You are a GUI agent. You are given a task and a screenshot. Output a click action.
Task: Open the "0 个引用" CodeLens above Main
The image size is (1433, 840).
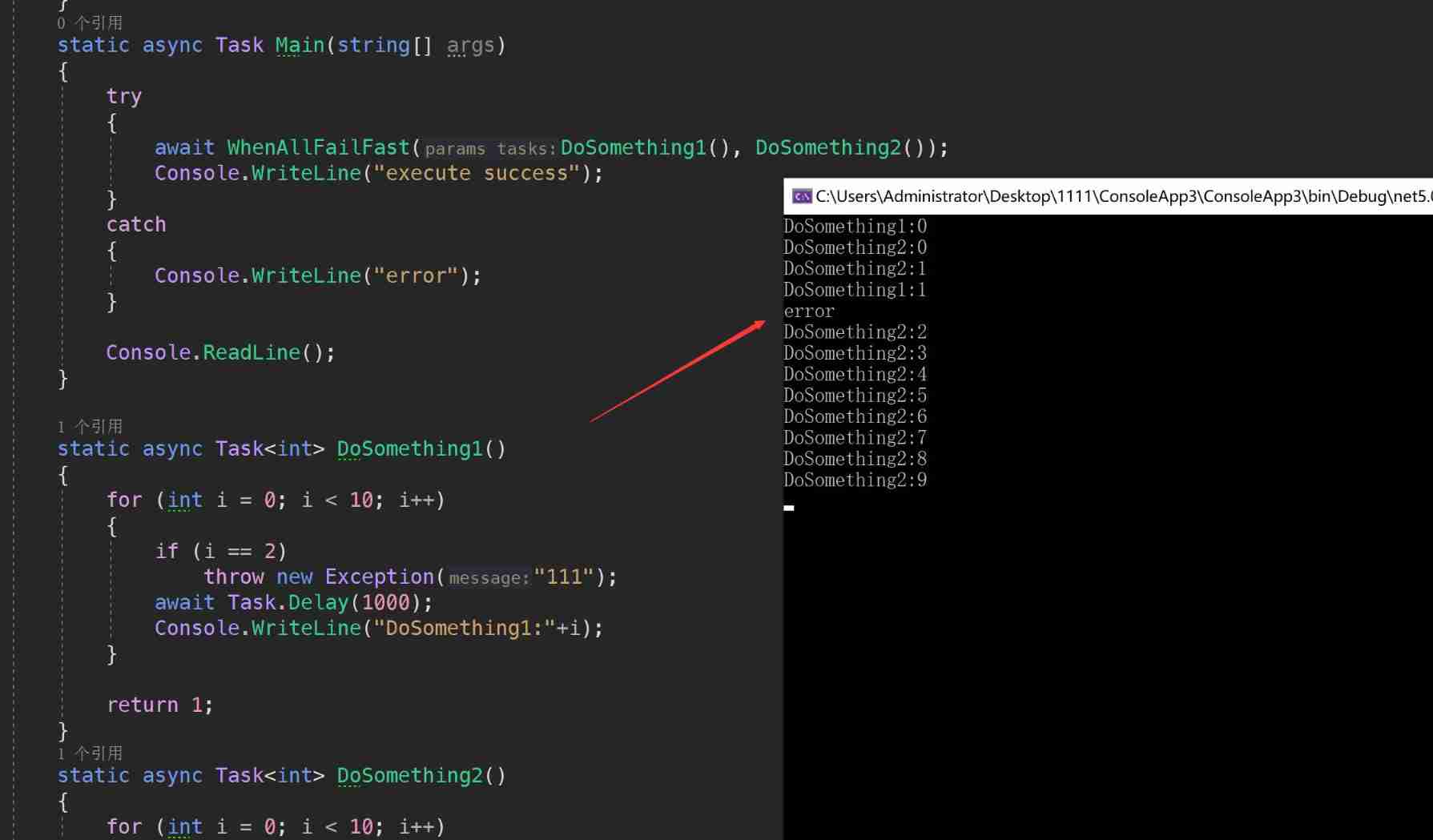click(x=90, y=23)
